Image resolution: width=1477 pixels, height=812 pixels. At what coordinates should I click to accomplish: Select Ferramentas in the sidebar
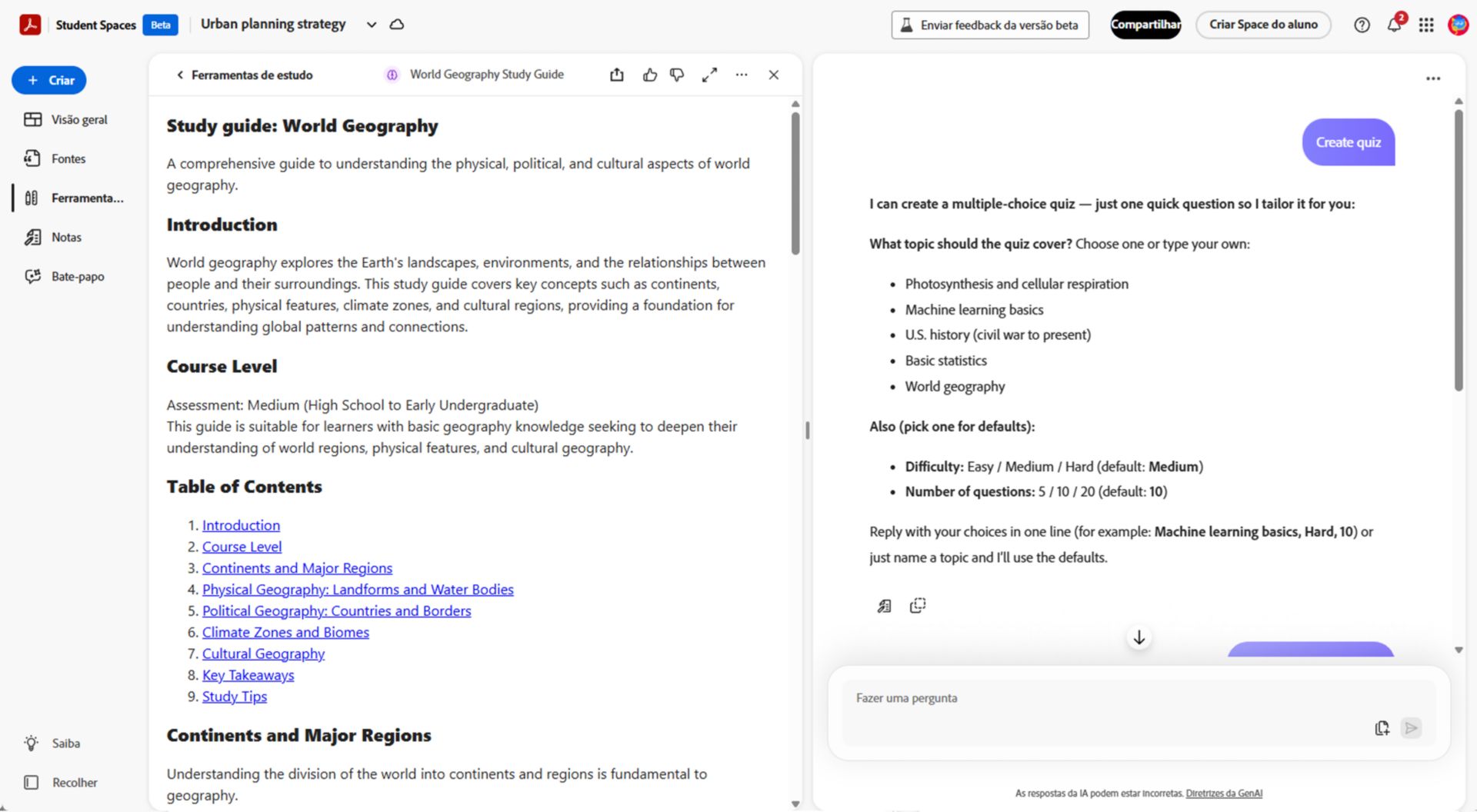click(73, 198)
